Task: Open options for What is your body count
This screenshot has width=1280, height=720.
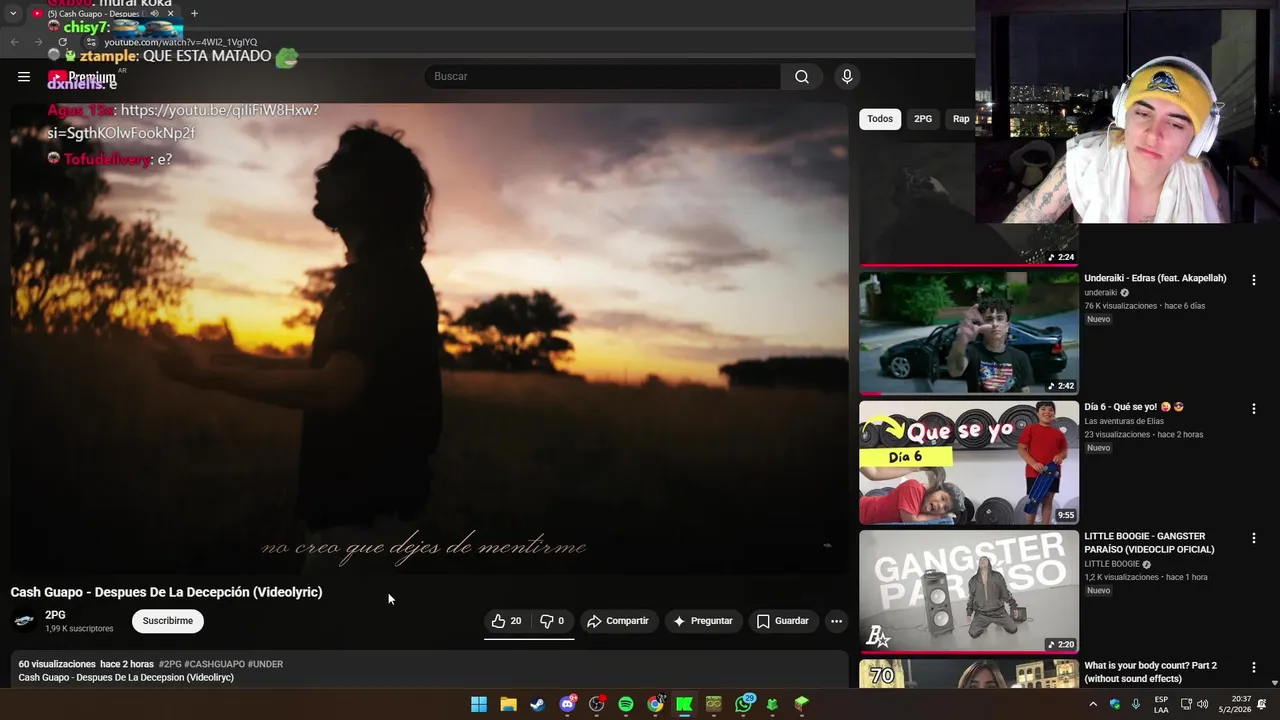Action: coord(1253,667)
